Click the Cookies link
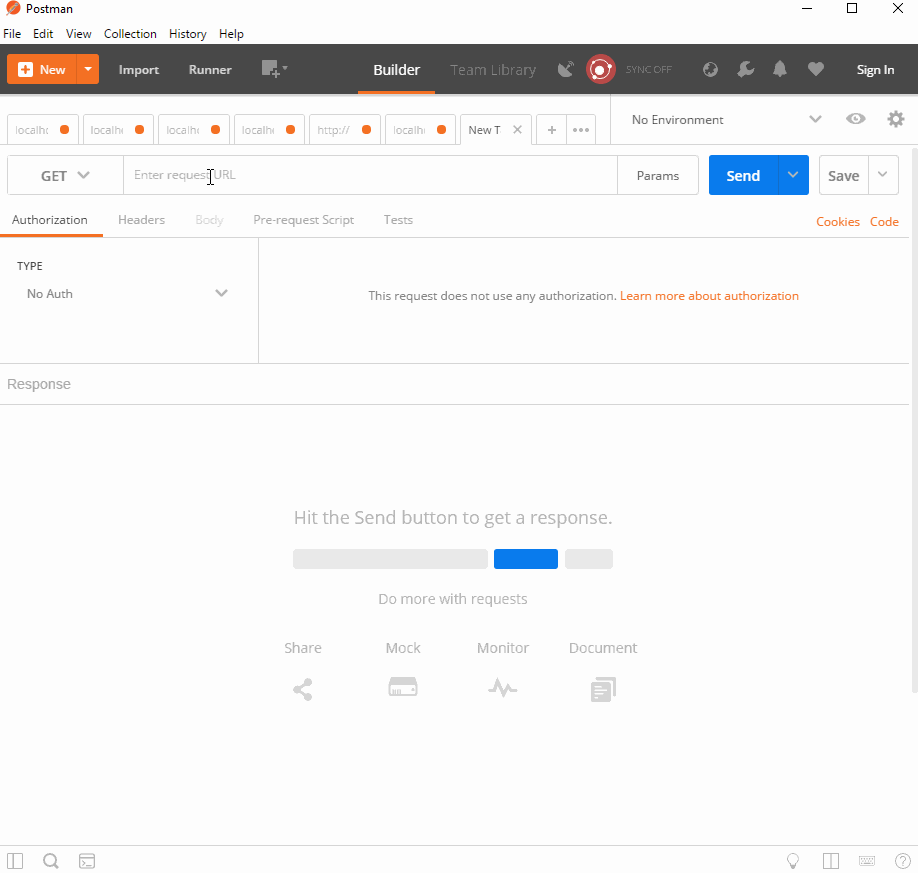Image resolution: width=918 pixels, height=873 pixels. tap(838, 222)
